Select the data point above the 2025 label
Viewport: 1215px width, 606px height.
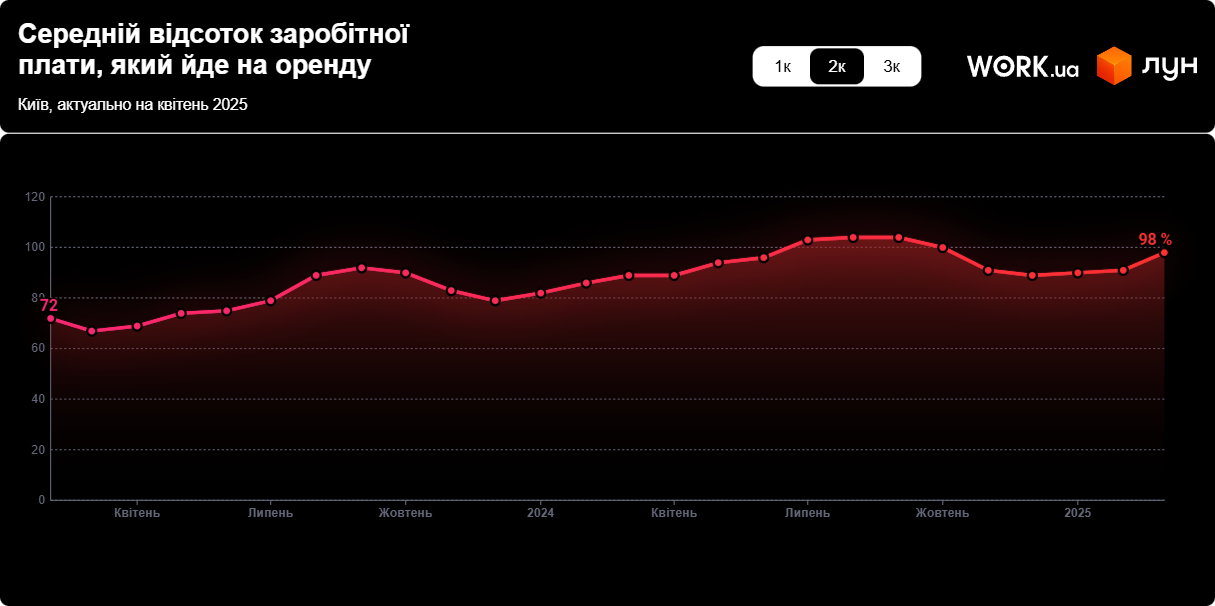pos(1077,273)
